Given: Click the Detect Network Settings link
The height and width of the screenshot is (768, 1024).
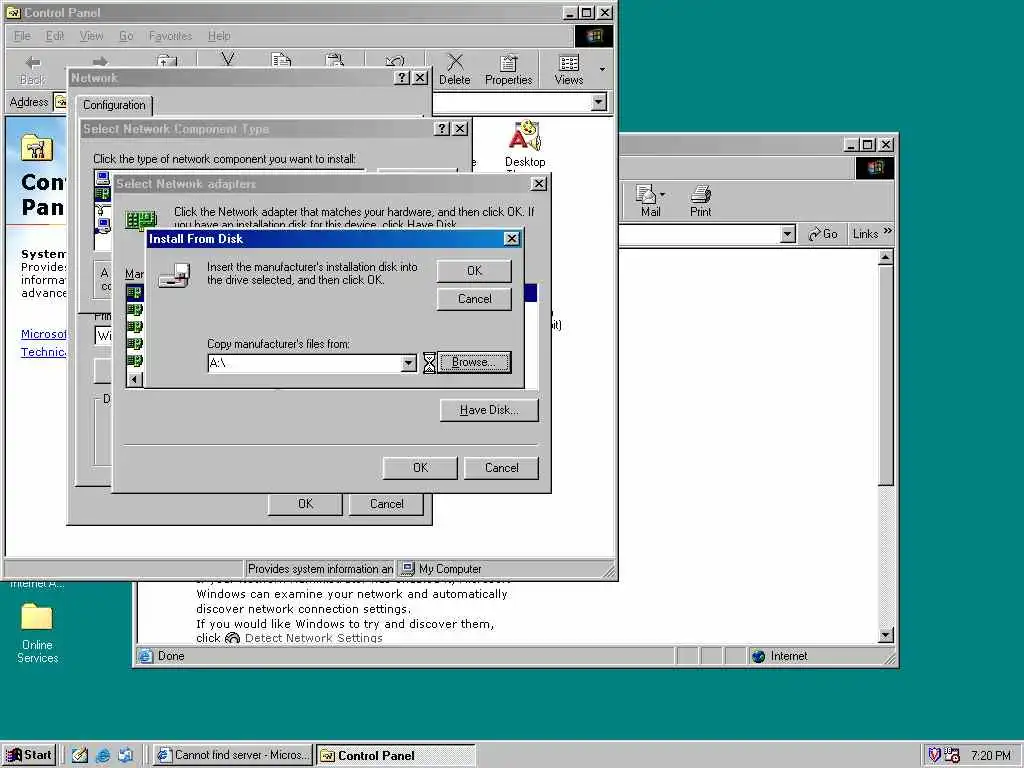Looking at the screenshot, I should click(313, 638).
